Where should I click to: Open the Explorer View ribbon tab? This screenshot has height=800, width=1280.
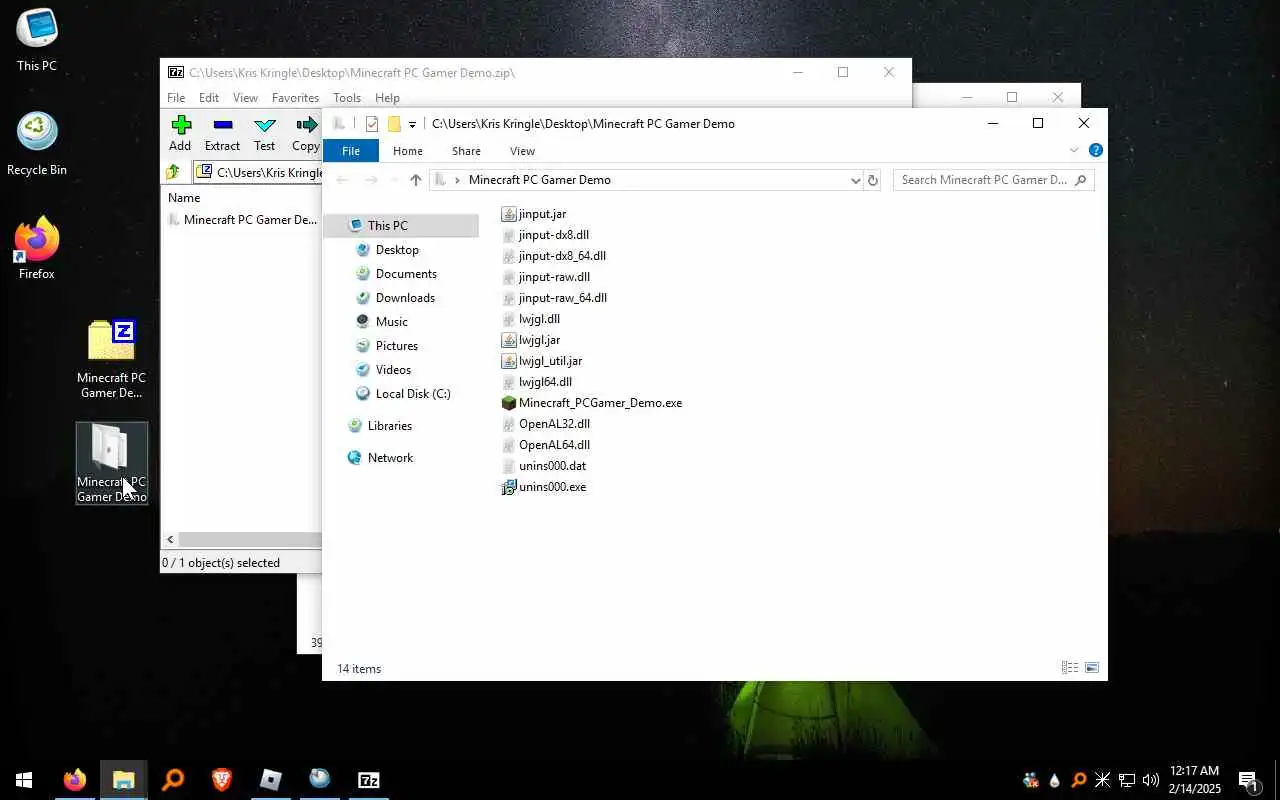(x=522, y=151)
